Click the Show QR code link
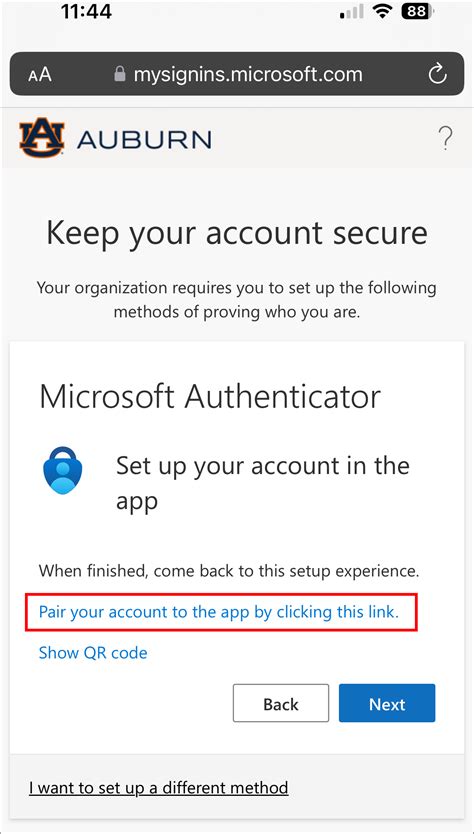474x834 pixels. (x=93, y=652)
